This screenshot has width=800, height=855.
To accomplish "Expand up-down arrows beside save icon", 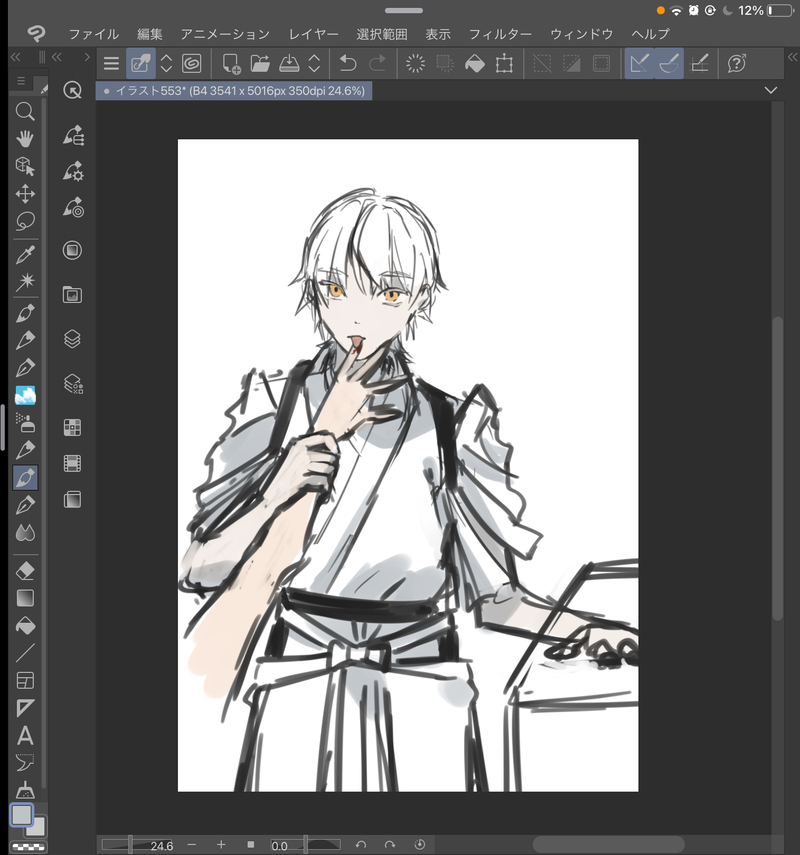I will click(x=314, y=64).
